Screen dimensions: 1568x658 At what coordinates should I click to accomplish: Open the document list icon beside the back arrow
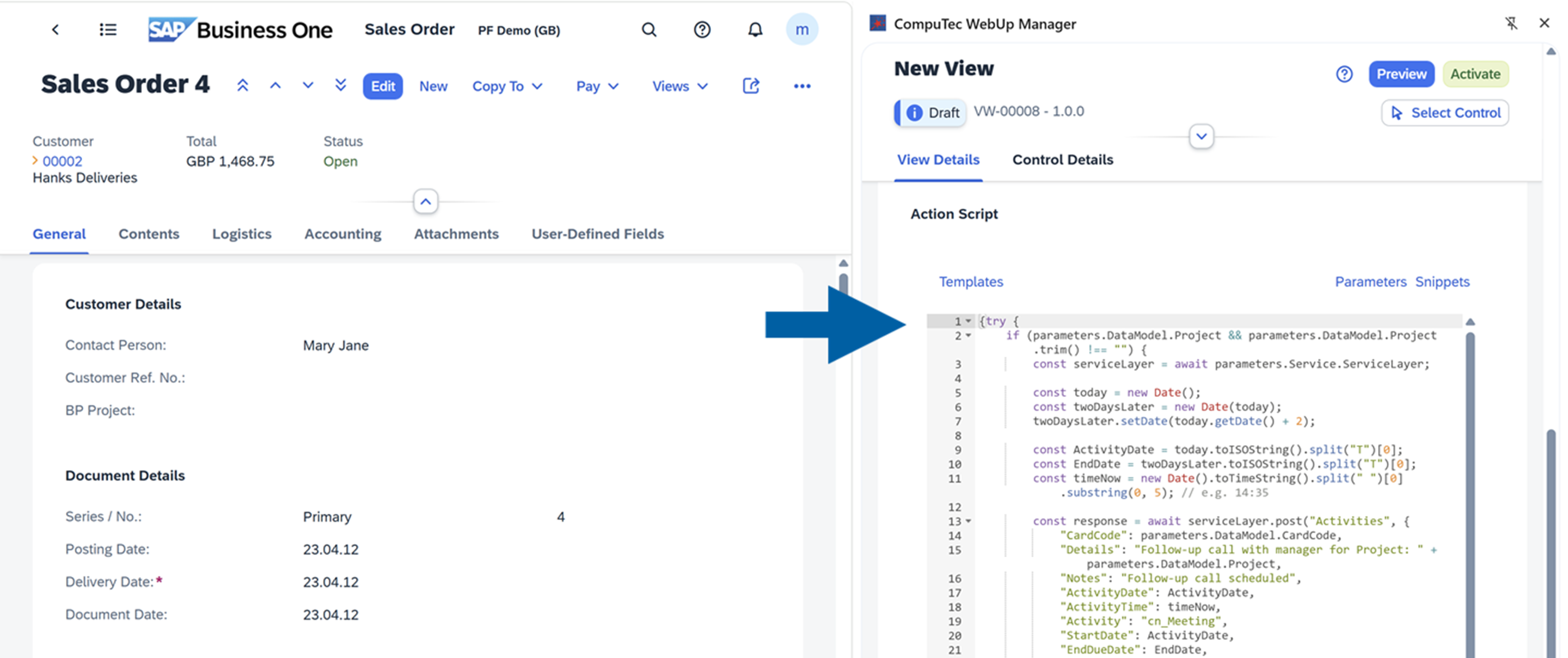[108, 29]
